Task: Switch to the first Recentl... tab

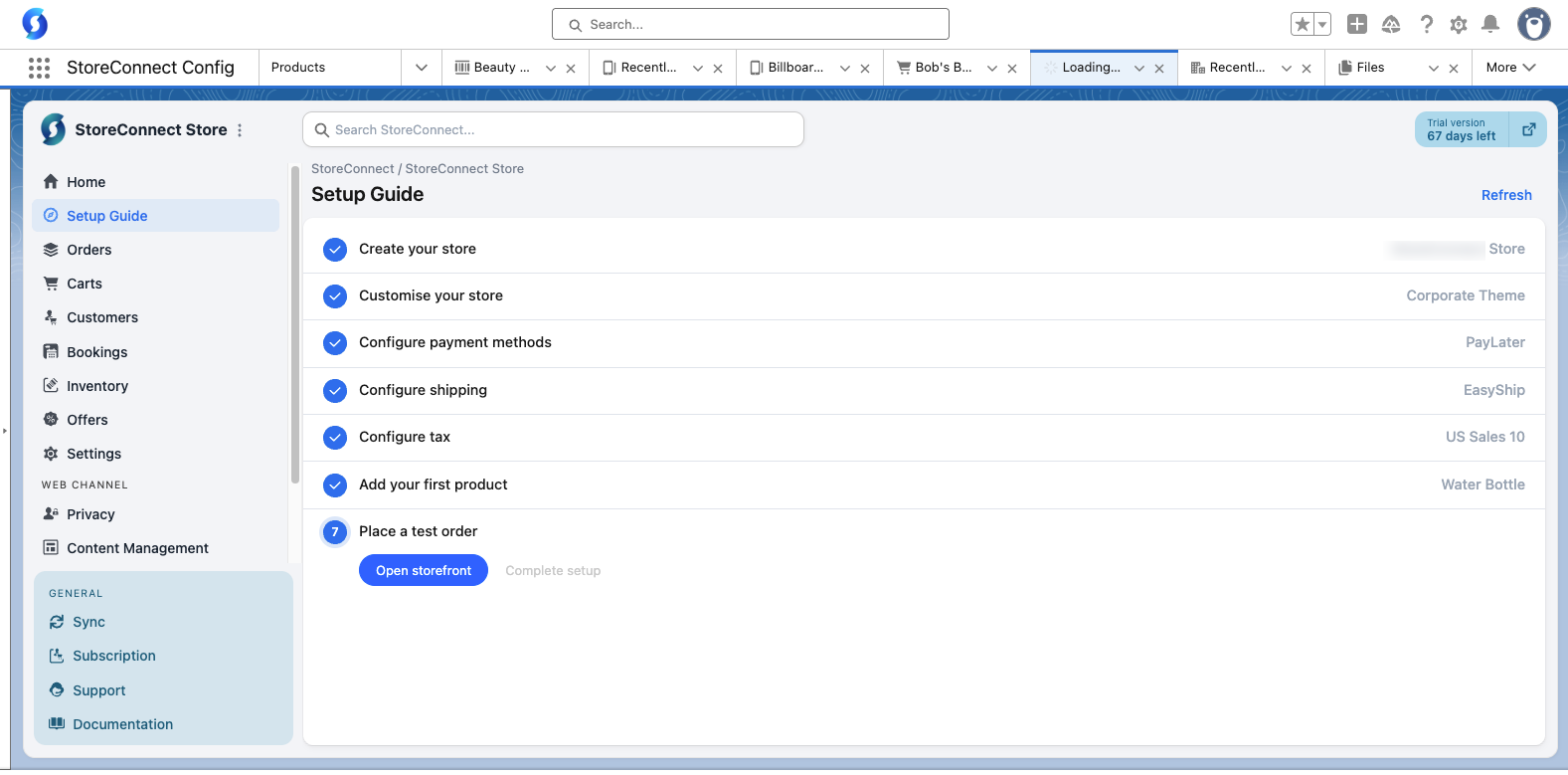Action: point(639,68)
